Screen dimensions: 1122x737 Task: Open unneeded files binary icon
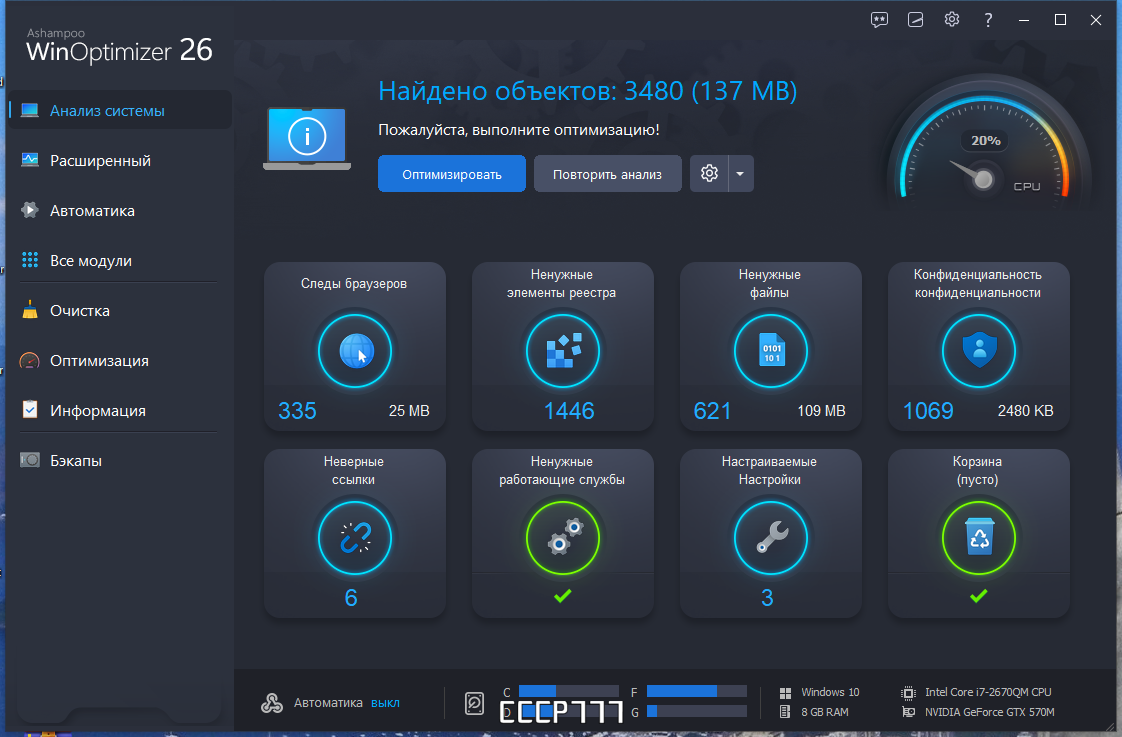pyautogui.click(x=771, y=351)
